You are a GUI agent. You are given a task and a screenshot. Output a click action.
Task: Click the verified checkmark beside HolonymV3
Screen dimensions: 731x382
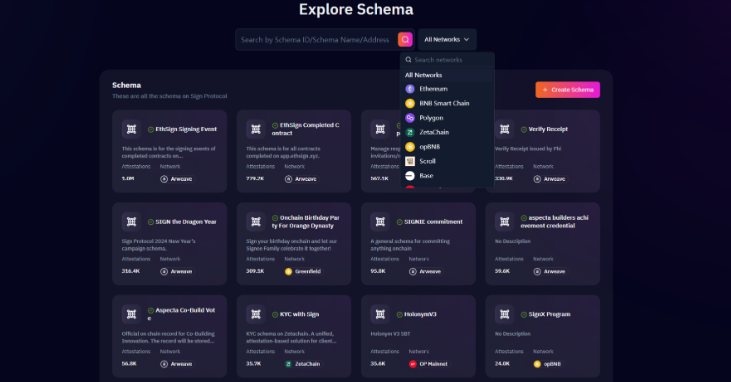(400, 314)
